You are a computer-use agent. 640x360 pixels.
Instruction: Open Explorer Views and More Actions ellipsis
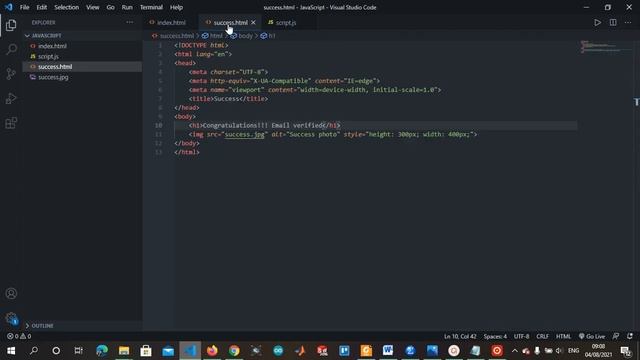point(129,22)
